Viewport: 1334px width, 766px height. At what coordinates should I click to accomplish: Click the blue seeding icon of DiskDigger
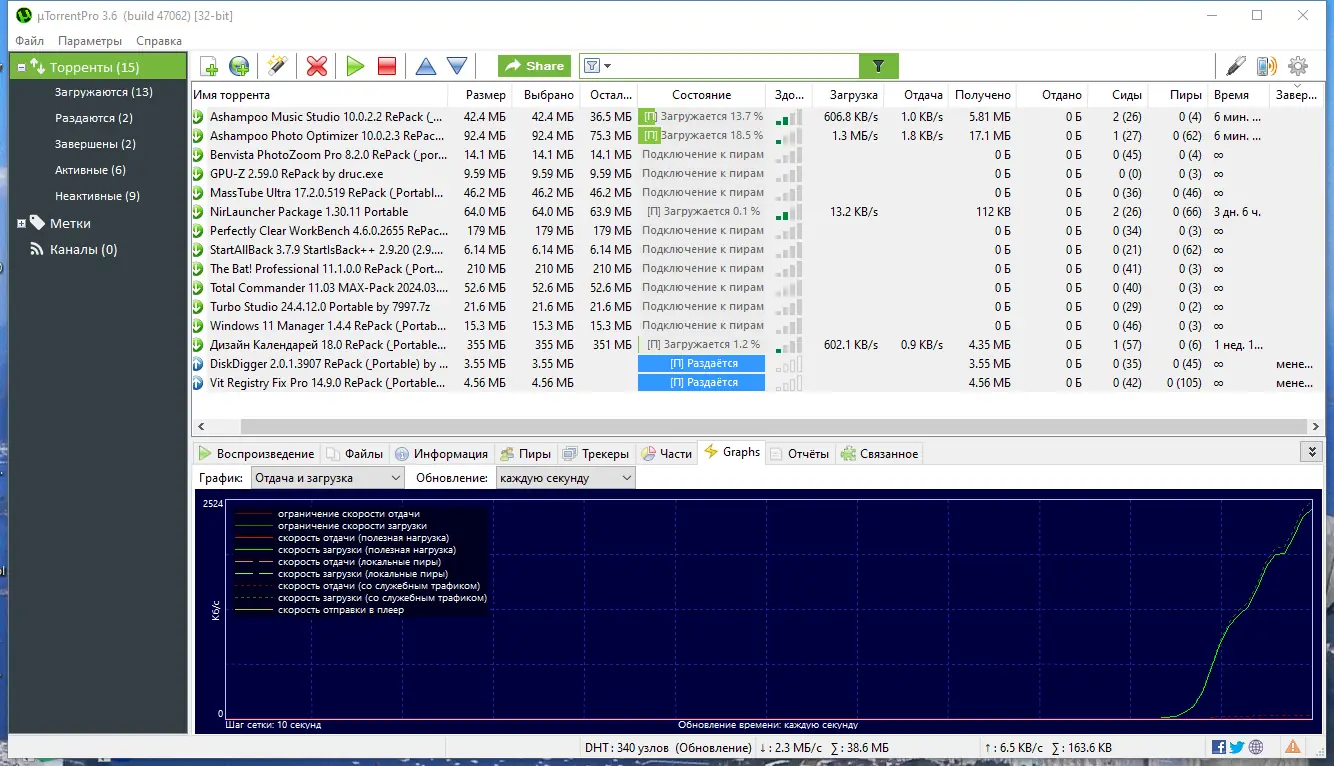pyautogui.click(x=200, y=364)
